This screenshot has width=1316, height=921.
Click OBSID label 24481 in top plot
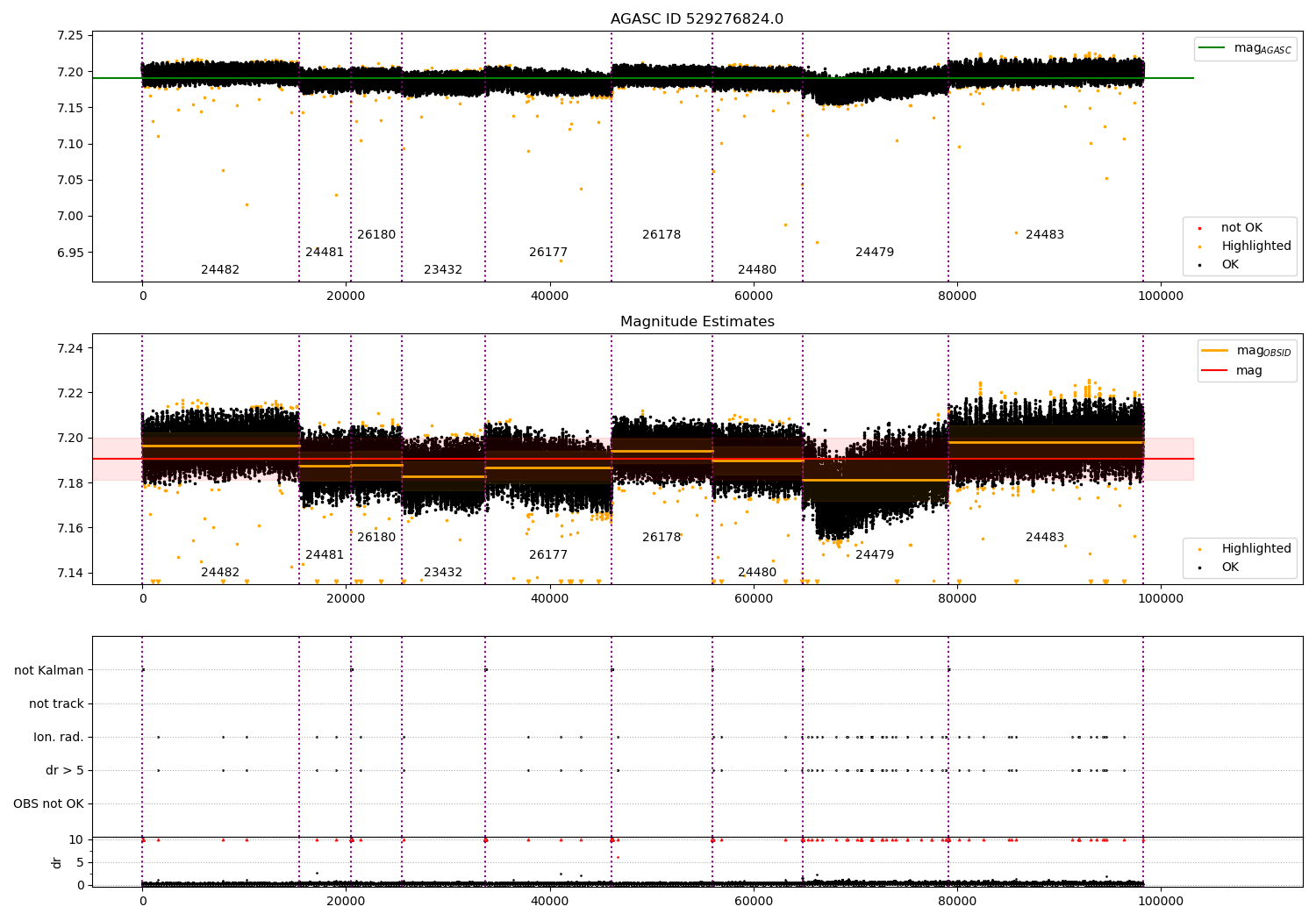pos(325,253)
